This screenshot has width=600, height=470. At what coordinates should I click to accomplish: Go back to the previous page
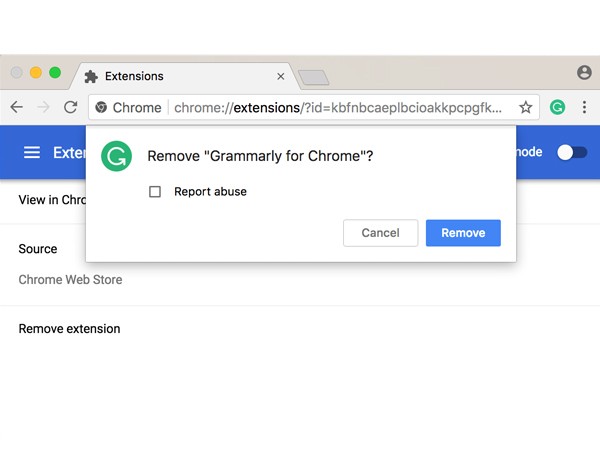[x=17, y=107]
